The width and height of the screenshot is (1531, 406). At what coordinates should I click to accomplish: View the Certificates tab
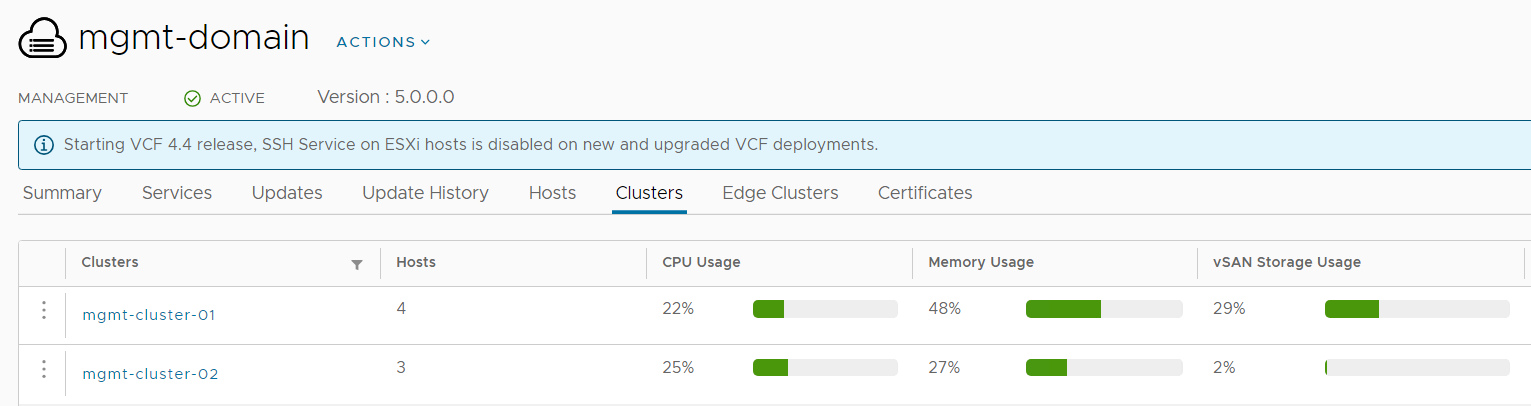tap(925, 193)
